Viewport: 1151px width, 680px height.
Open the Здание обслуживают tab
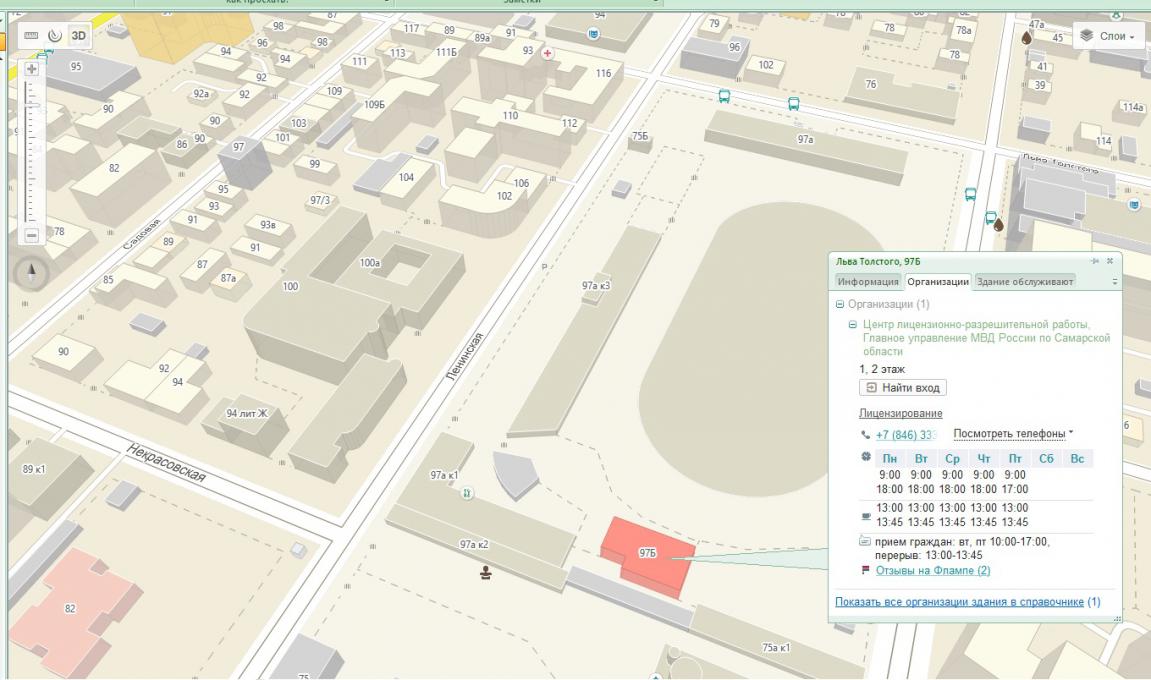point(1024,282)
